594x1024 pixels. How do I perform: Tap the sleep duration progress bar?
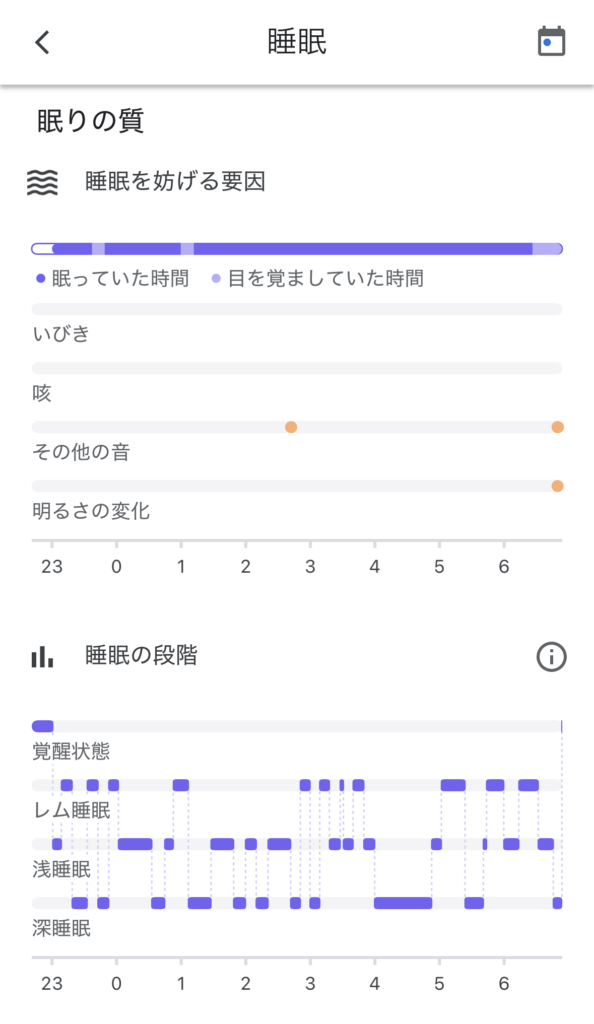pos(297,247)
